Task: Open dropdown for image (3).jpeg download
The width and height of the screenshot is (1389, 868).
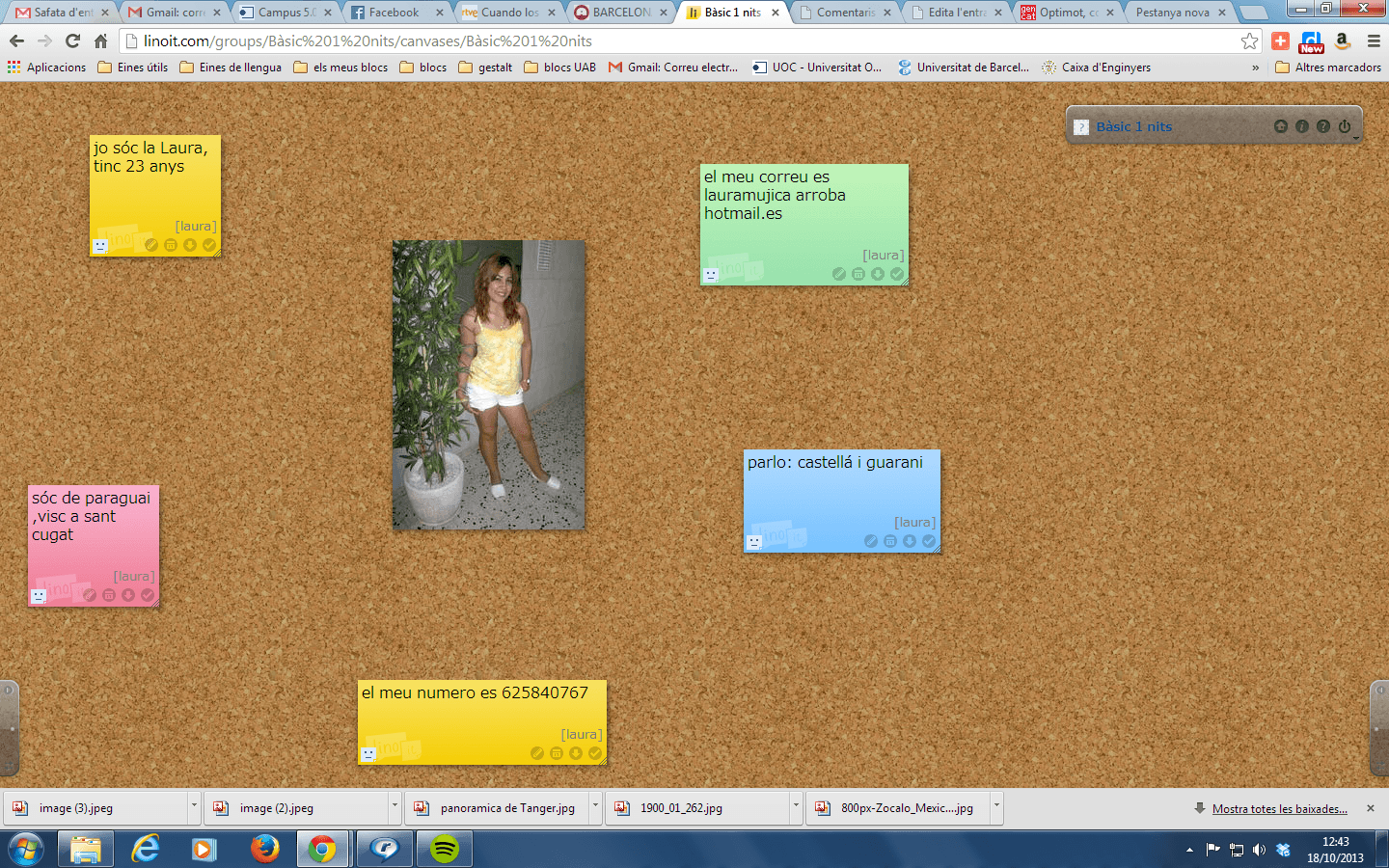Action: tap(194, 806)
